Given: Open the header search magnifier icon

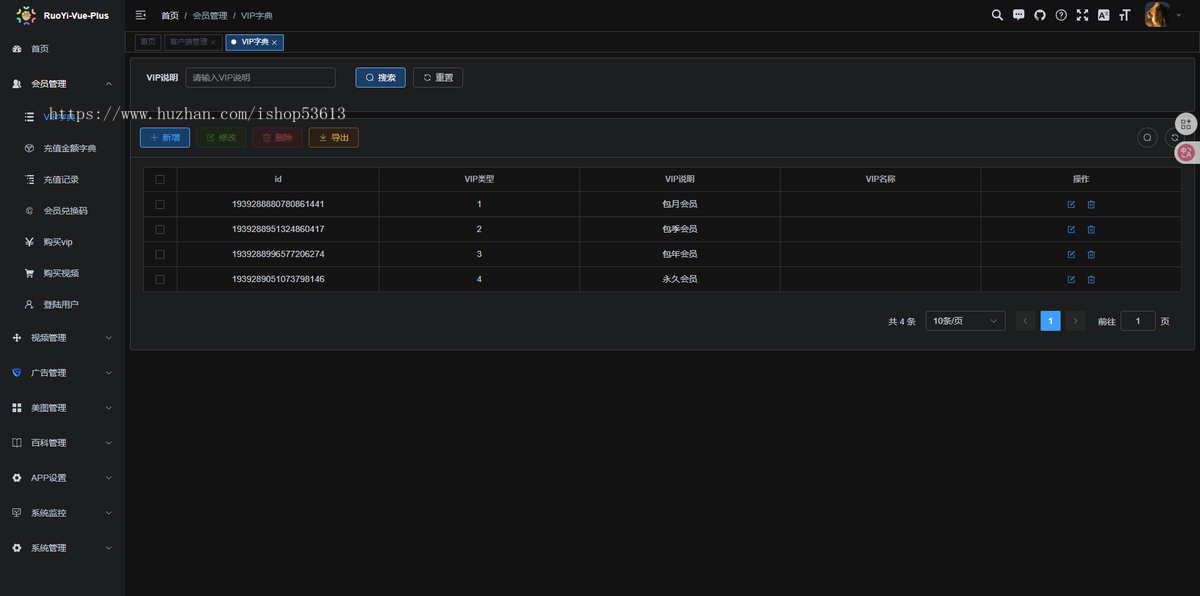Looking at the screenshot, I should click(x=997, y=15).
